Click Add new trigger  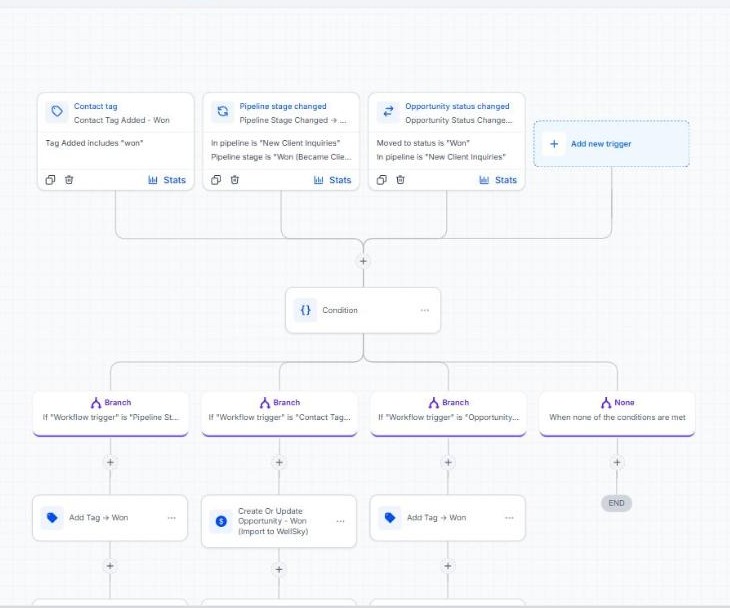611,144
